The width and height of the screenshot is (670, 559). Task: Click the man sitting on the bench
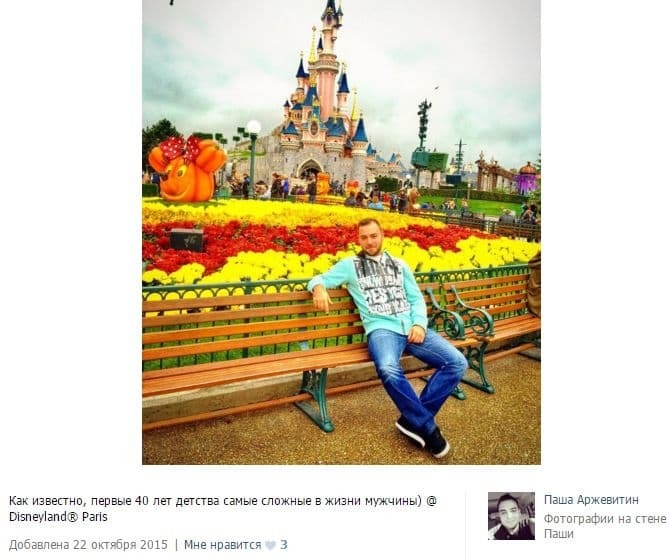point(388,333)
